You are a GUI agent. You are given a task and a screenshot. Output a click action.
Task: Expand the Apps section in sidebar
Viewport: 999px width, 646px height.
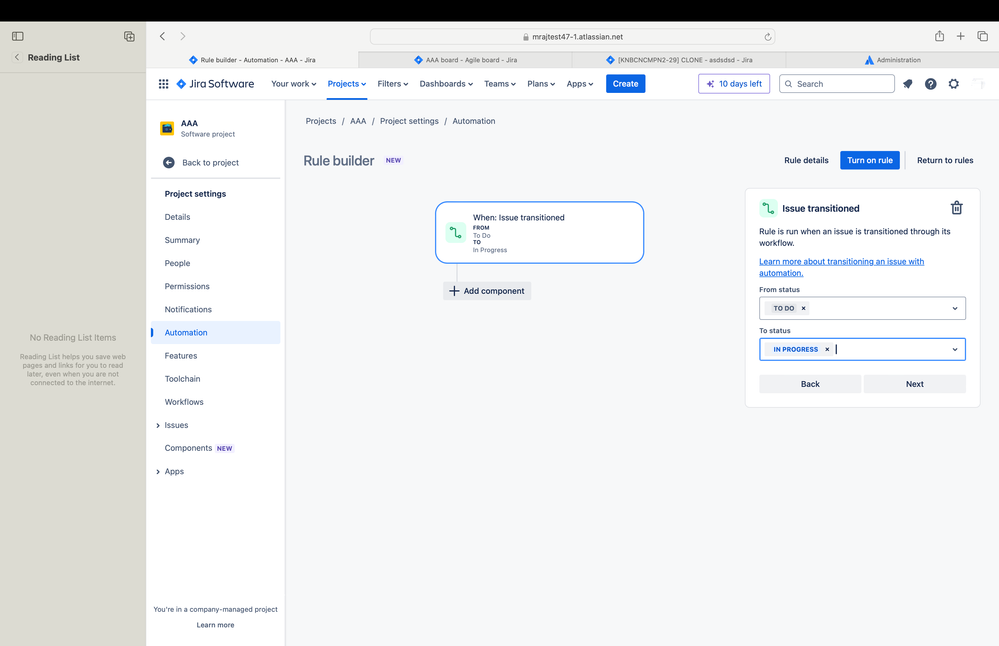point(158,472)
